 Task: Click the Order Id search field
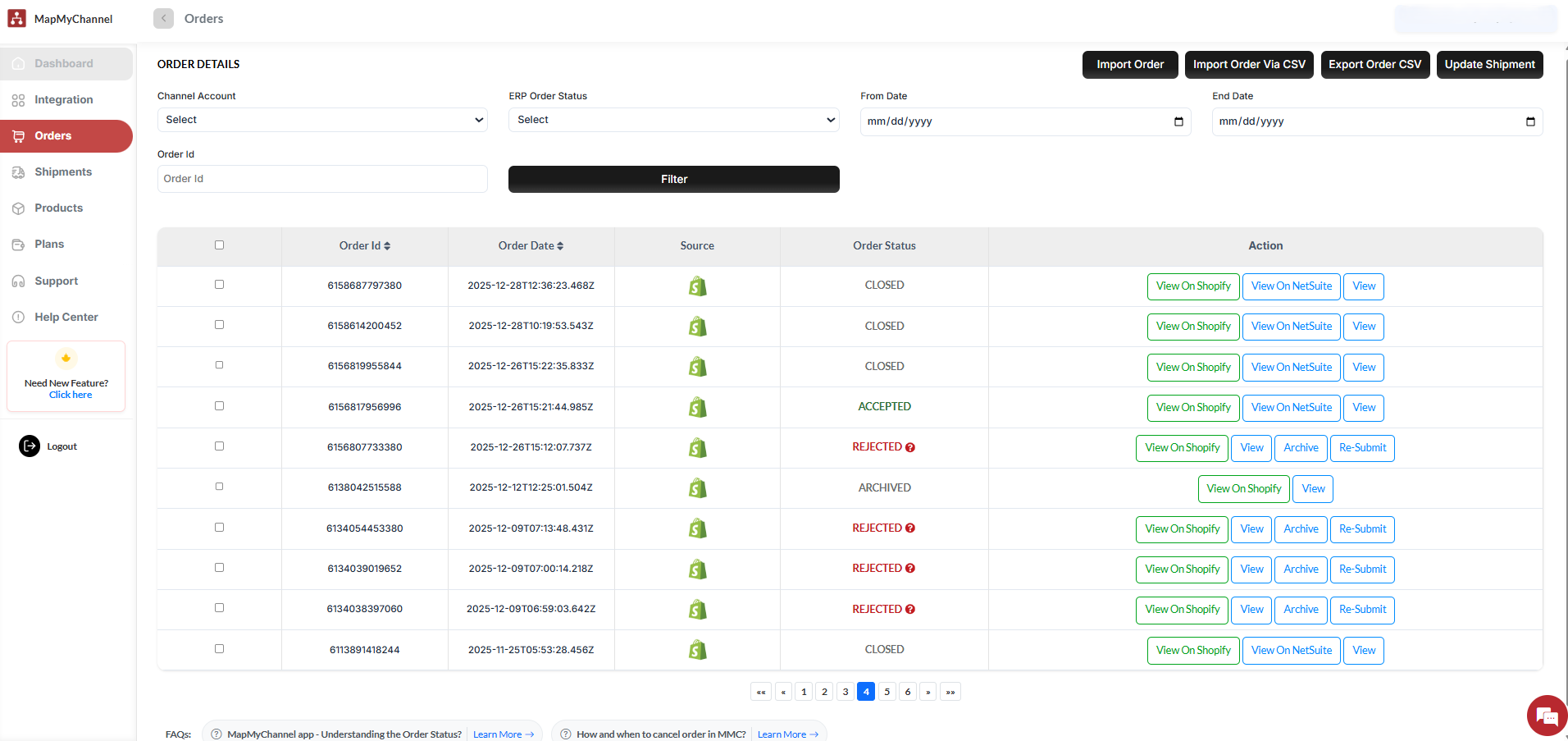tap(322, 179)
